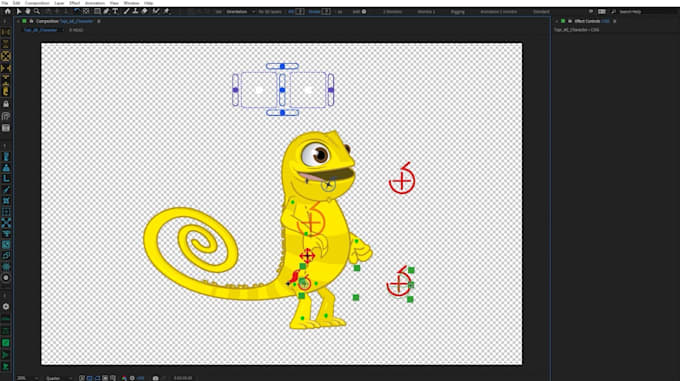The width and height of the screenshot is (680, 381).
Task: Click the Home icon in the toolbar
Action: (7, 11)
